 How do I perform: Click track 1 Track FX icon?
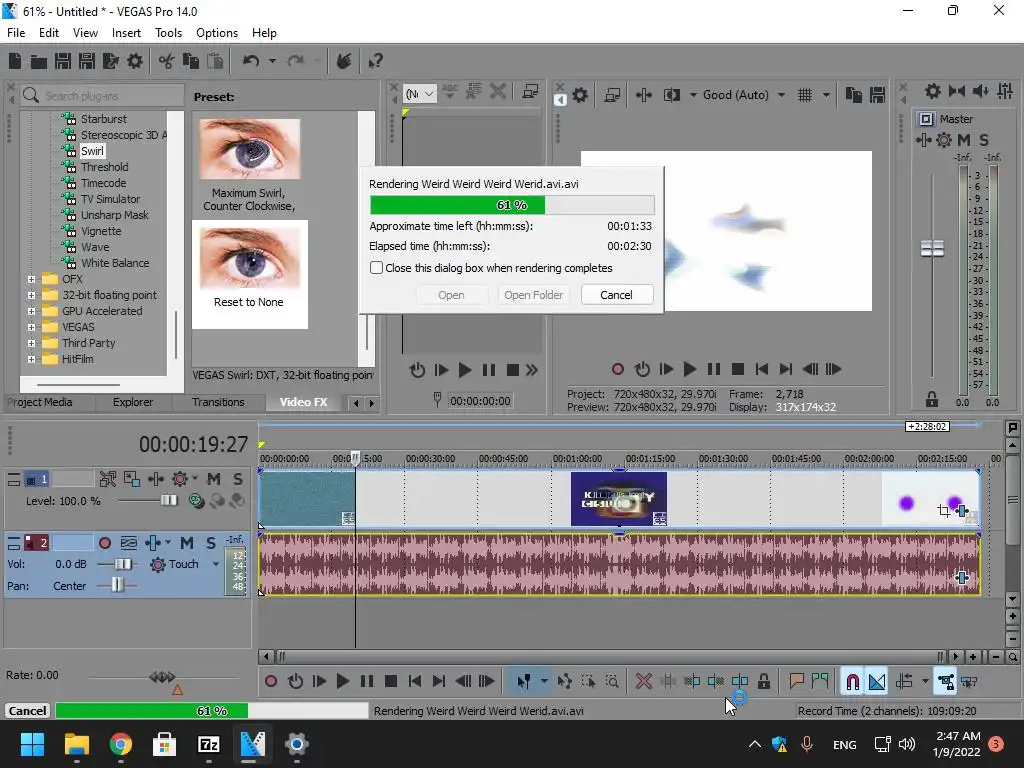point(180,479)
